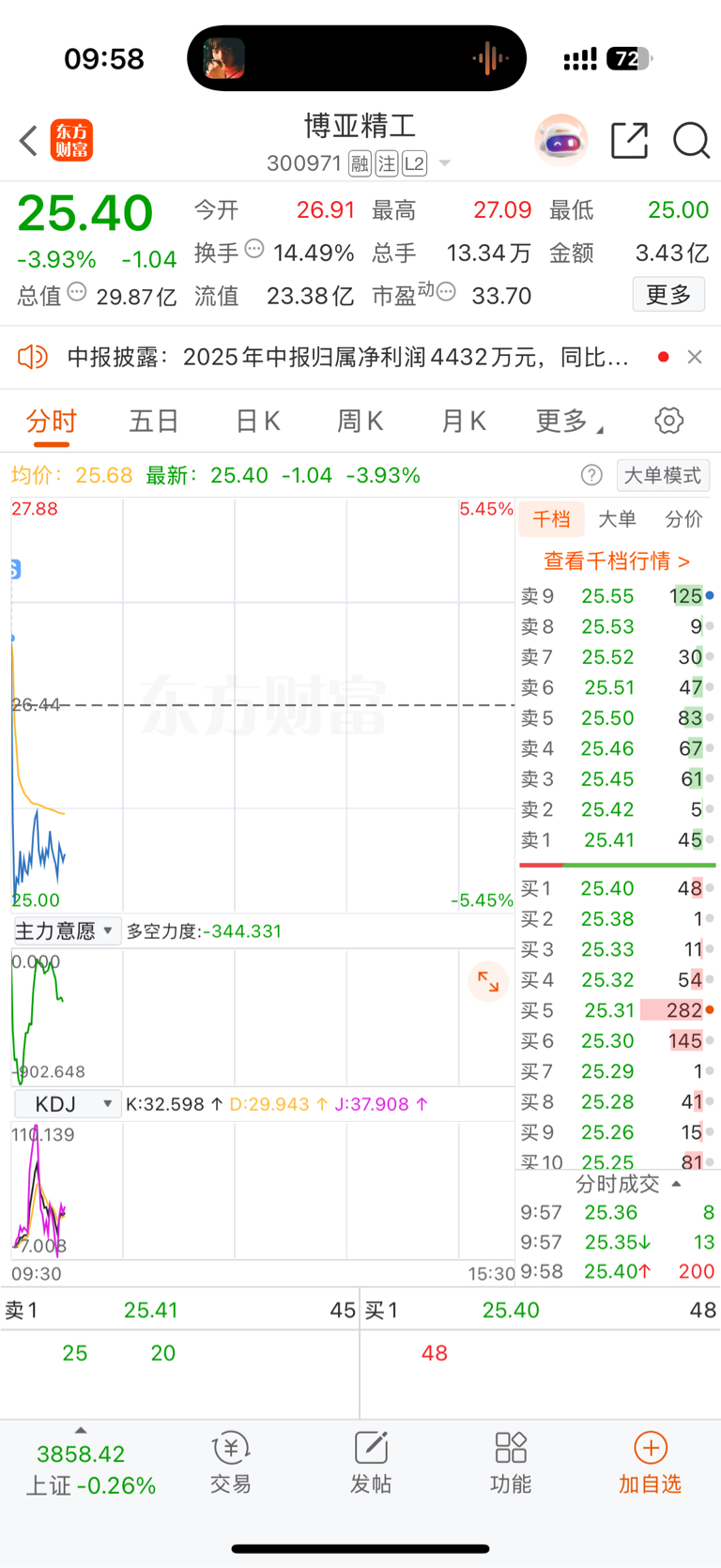Viewport: 721px width, 1568px height.
Task: Tap the share export icon
Action: coord(629,141)
